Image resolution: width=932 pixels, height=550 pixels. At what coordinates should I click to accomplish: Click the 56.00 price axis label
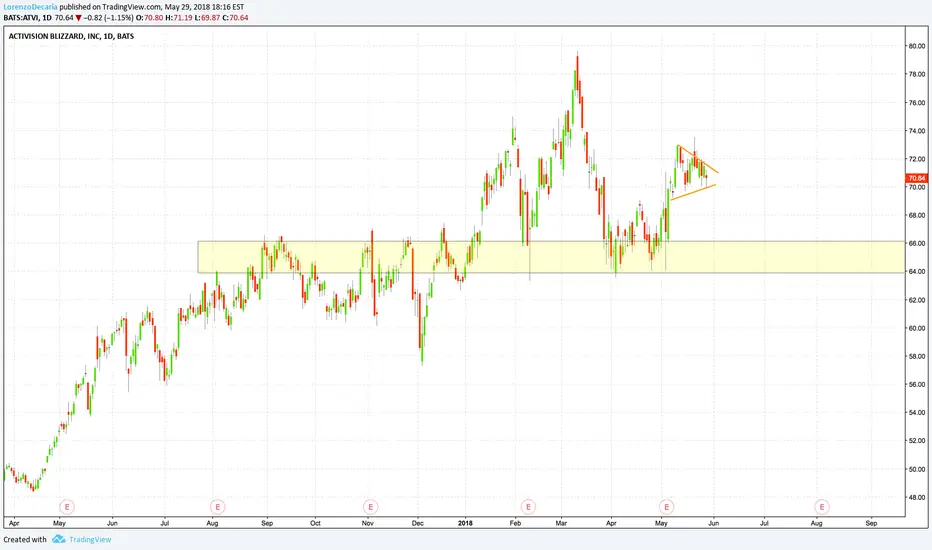point(917,385)
